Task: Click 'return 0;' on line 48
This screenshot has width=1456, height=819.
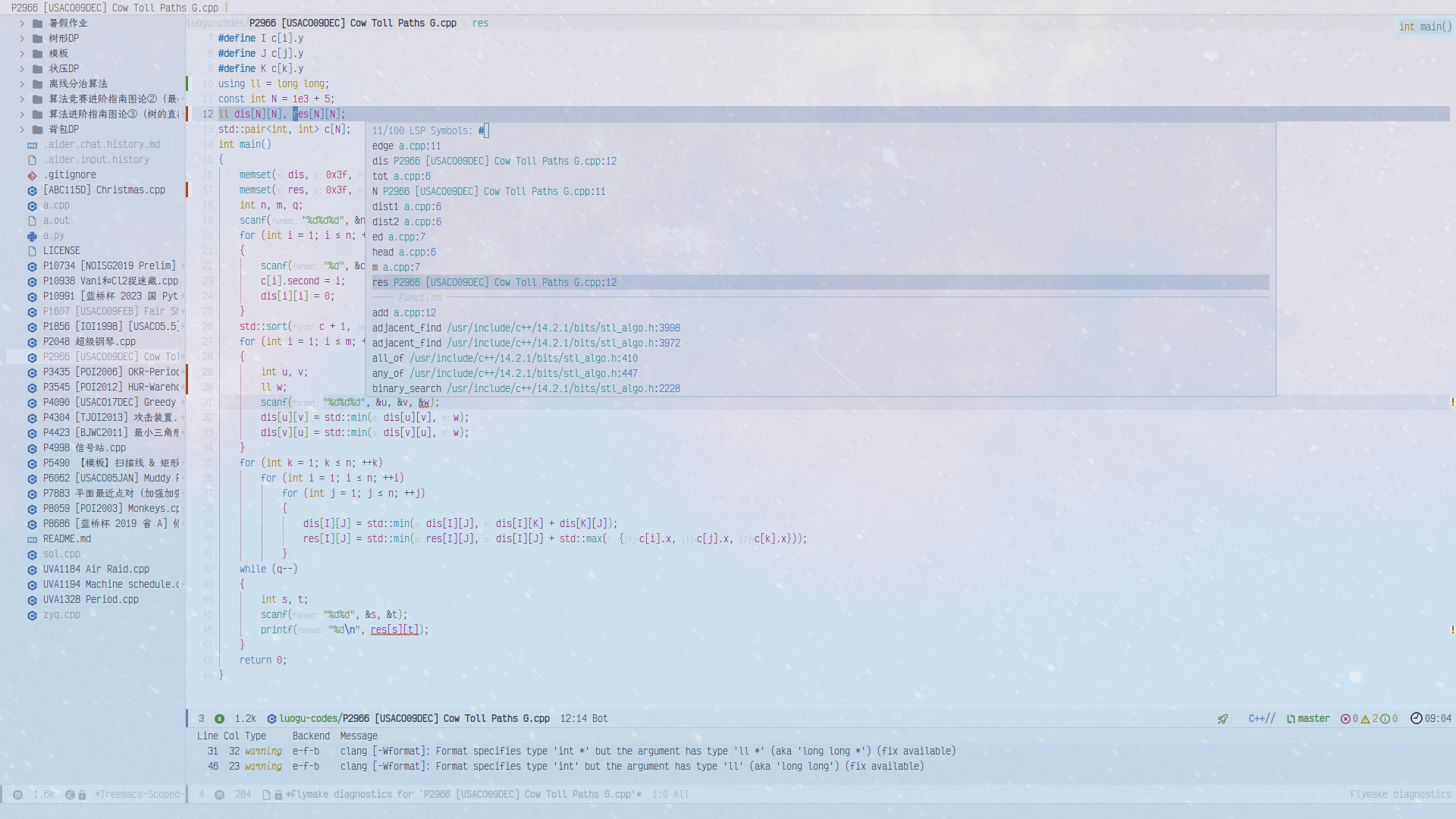Action: click(263, 661)
